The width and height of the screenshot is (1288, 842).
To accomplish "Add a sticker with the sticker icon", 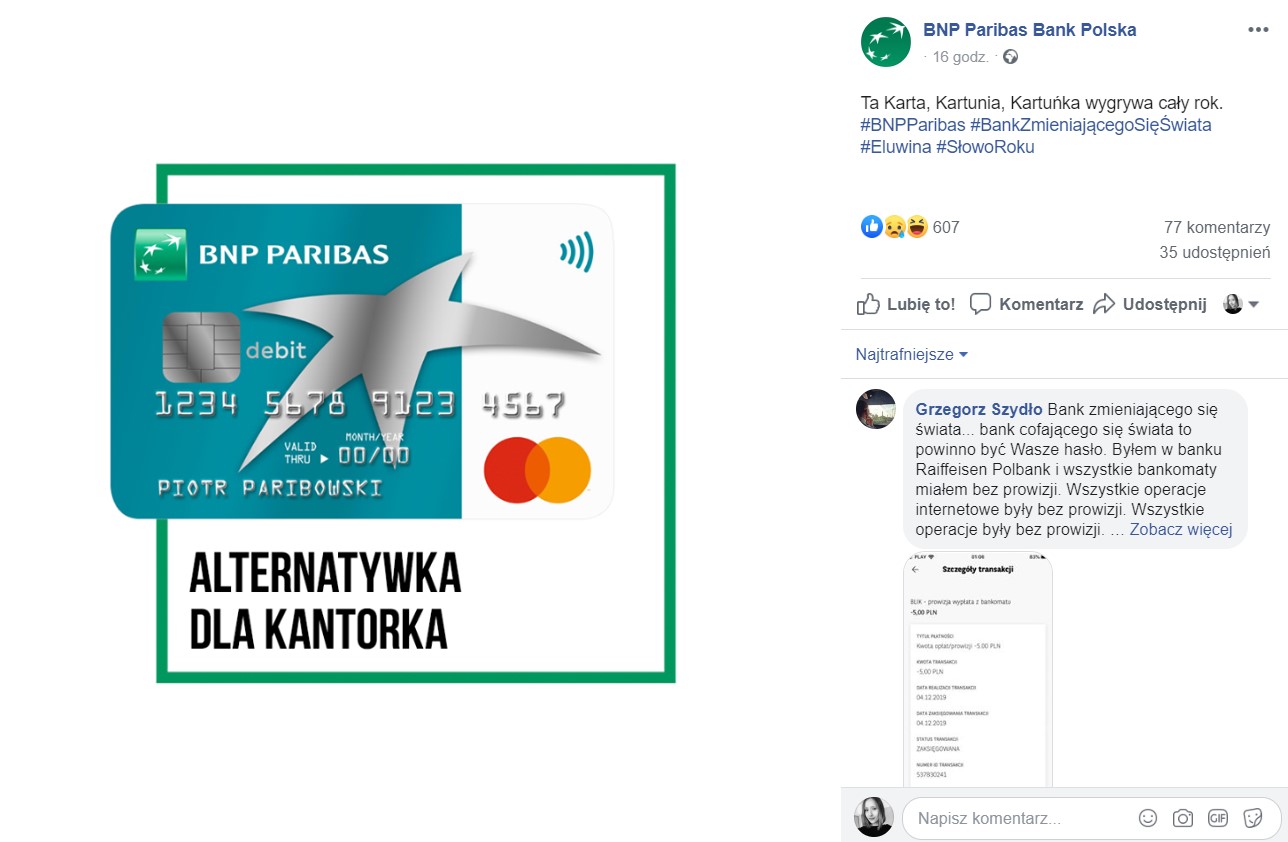I will (1252, 818).
